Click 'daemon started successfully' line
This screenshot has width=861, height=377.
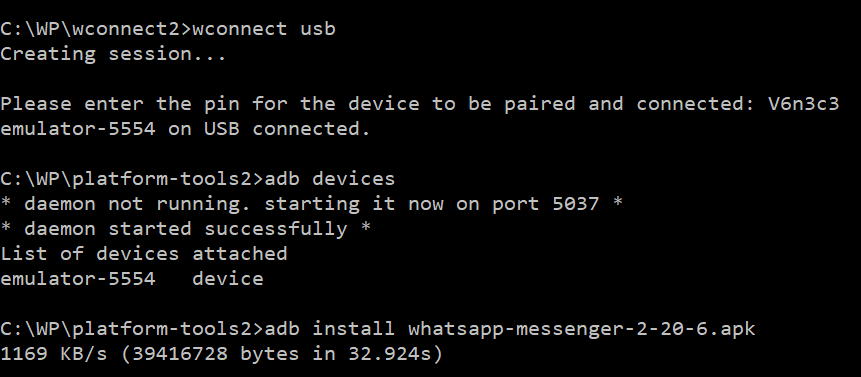(186, 229)
